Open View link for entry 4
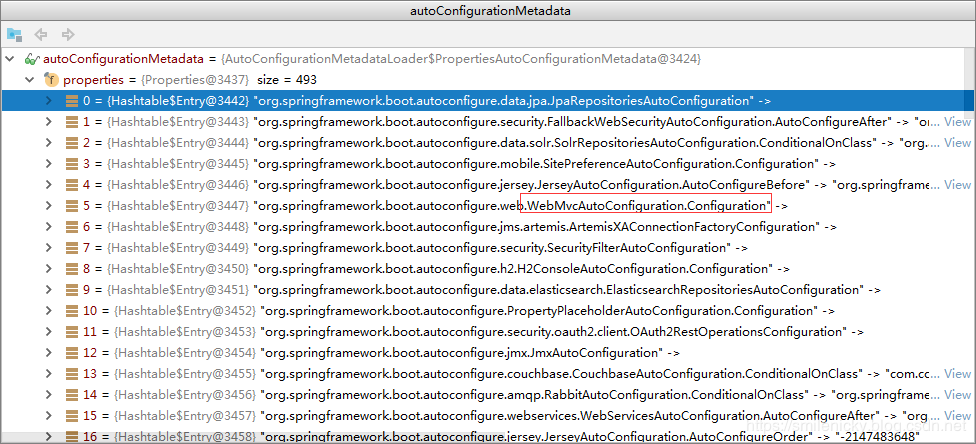This screenshot has height=444, width=976. coord(957,184)
